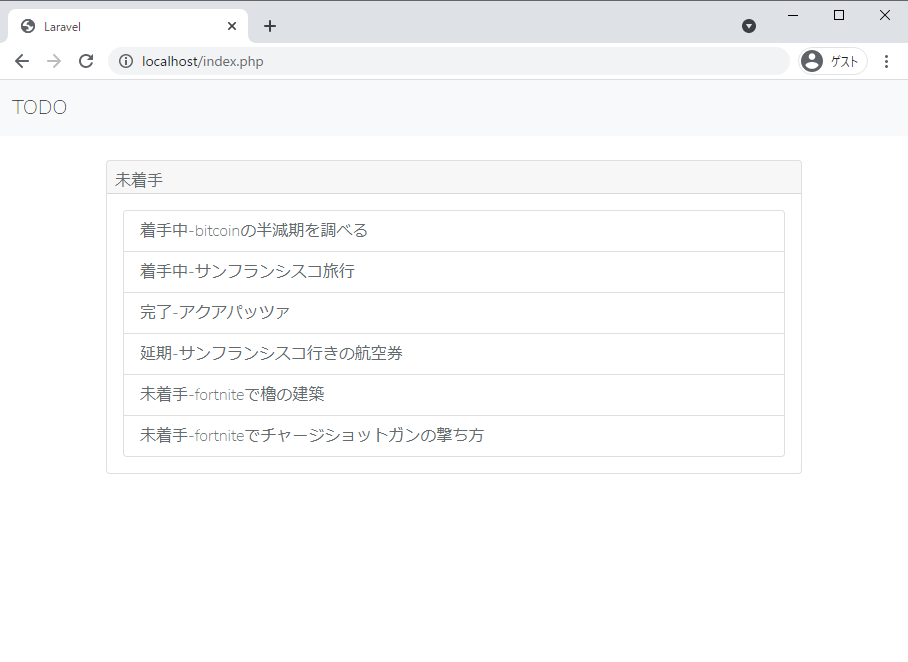The width and height of the screenshot is (908, 662).
Task: Open a new browser tab
Action: pyautogui.click(x=269, y=26)
